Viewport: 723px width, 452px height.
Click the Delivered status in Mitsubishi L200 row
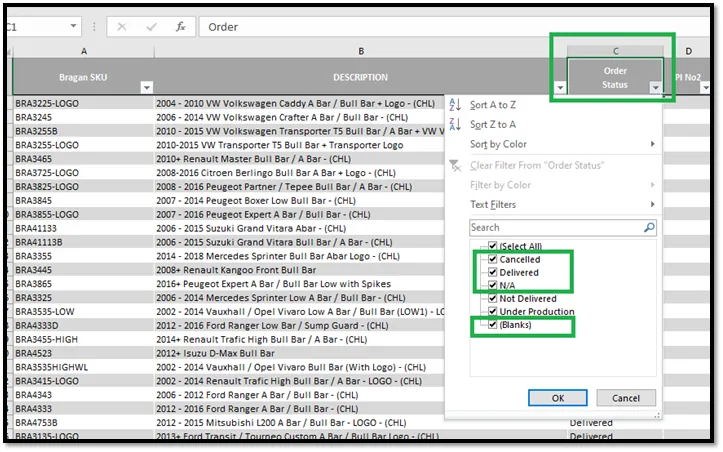point(591,422)
